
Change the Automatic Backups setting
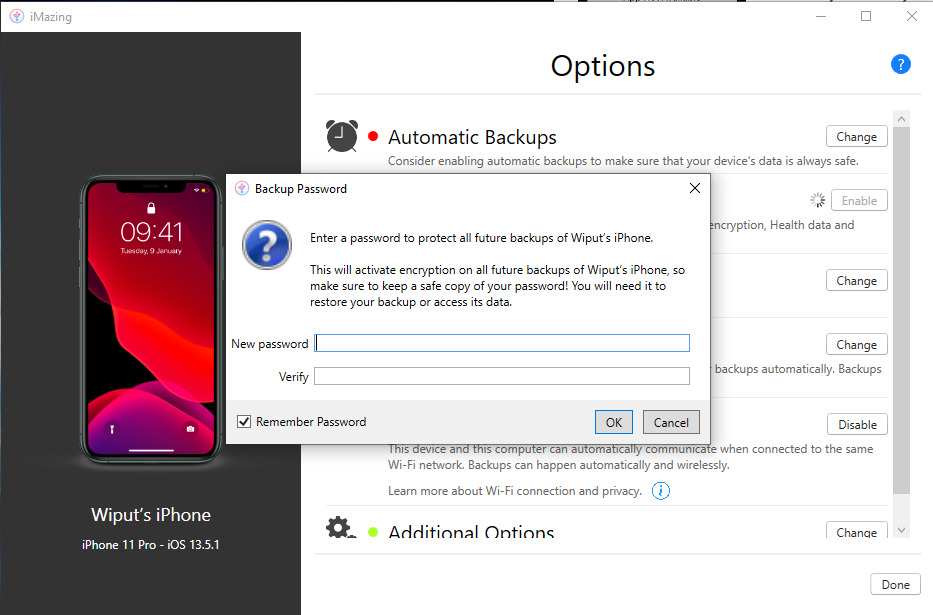(856, 136)
